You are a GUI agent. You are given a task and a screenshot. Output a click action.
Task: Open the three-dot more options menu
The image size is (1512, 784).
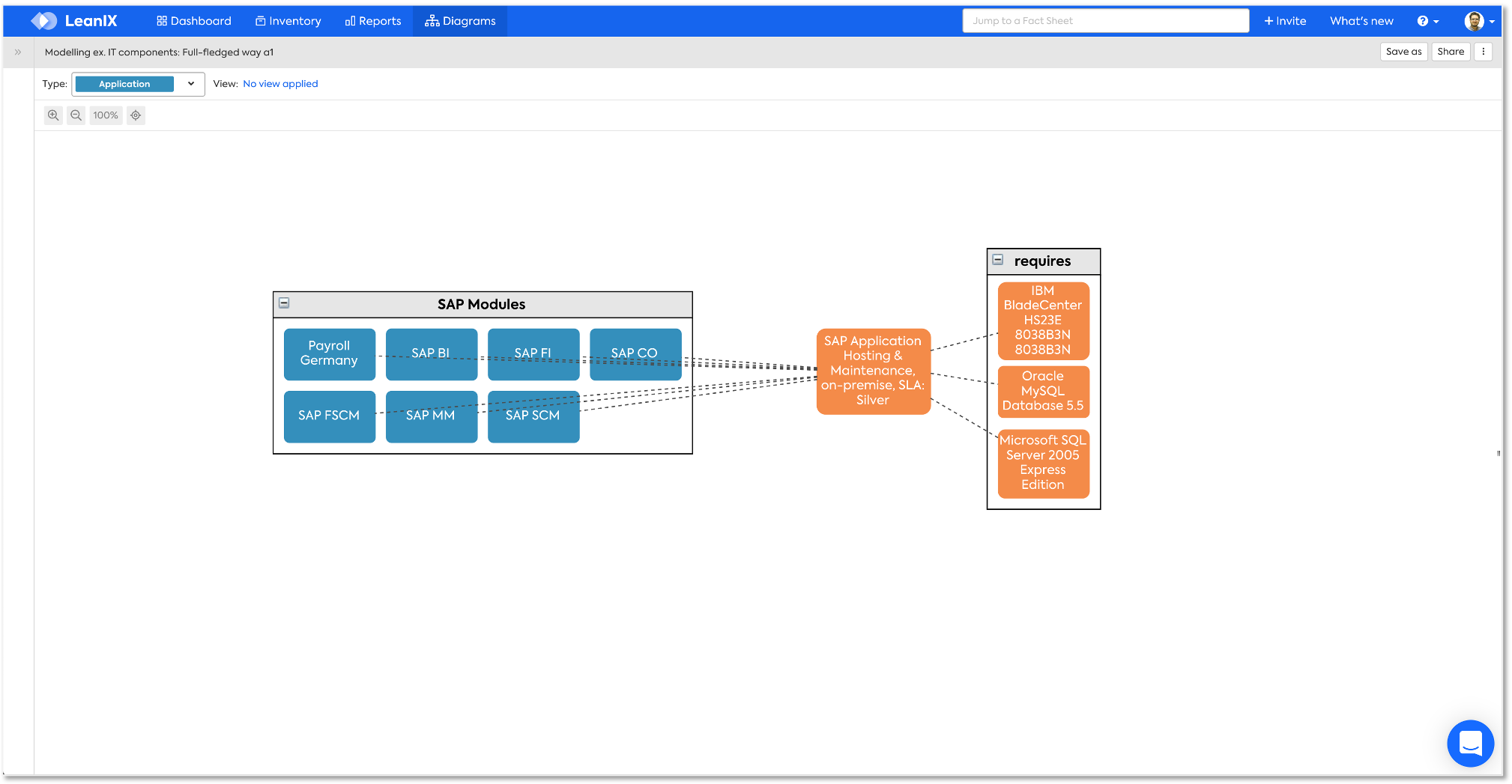pyautogui.click(x=1484, y=52)
